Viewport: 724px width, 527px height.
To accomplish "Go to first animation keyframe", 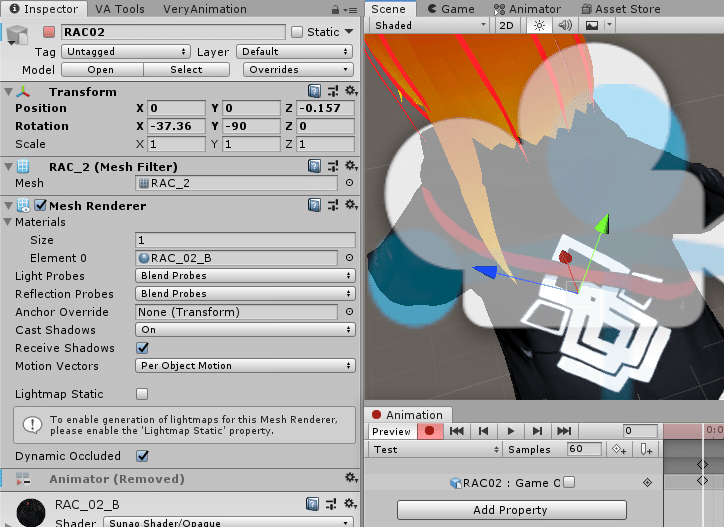I will click(x=457, y=431).
